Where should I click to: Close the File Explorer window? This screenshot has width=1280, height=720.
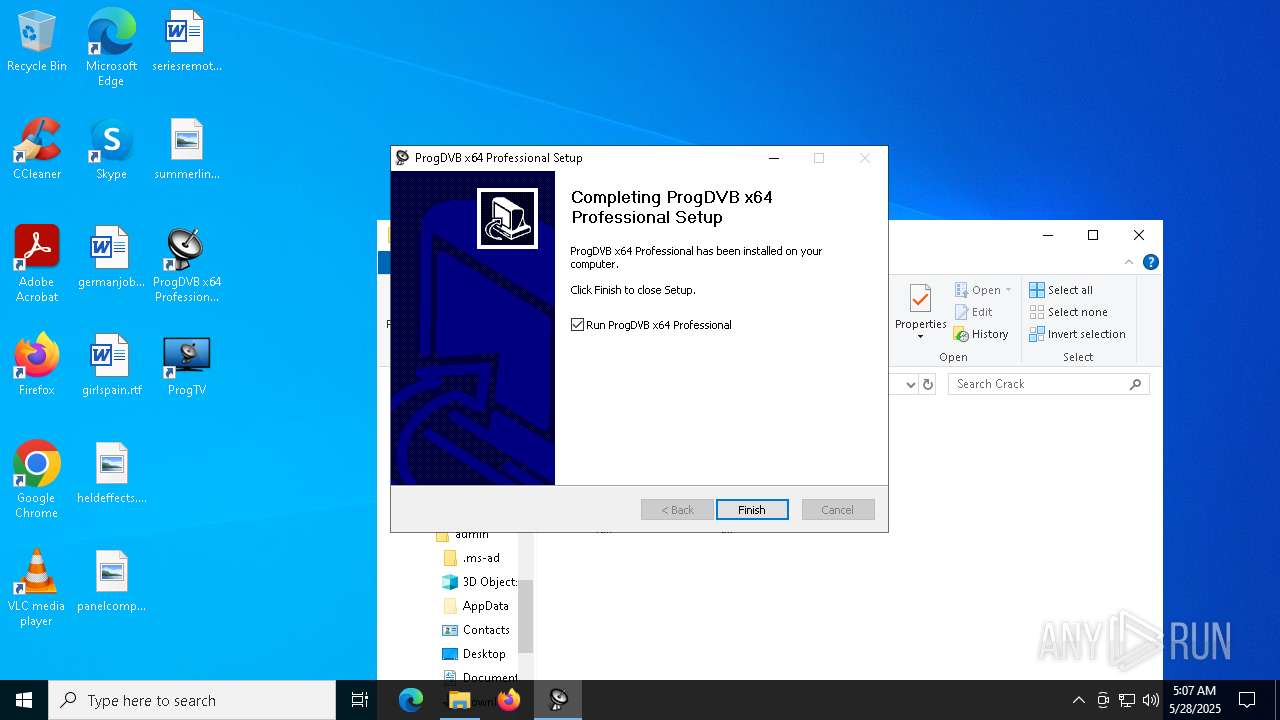[1139, 235]
